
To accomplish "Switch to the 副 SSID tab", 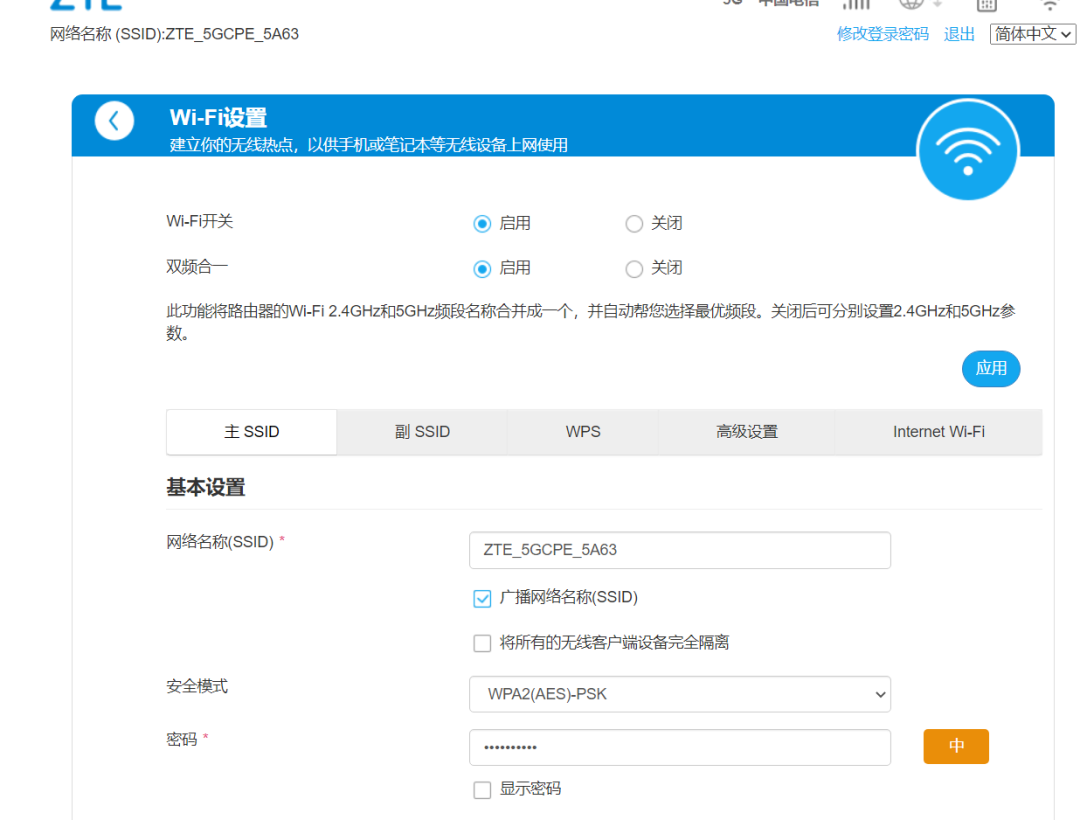I will coord(421,431).
